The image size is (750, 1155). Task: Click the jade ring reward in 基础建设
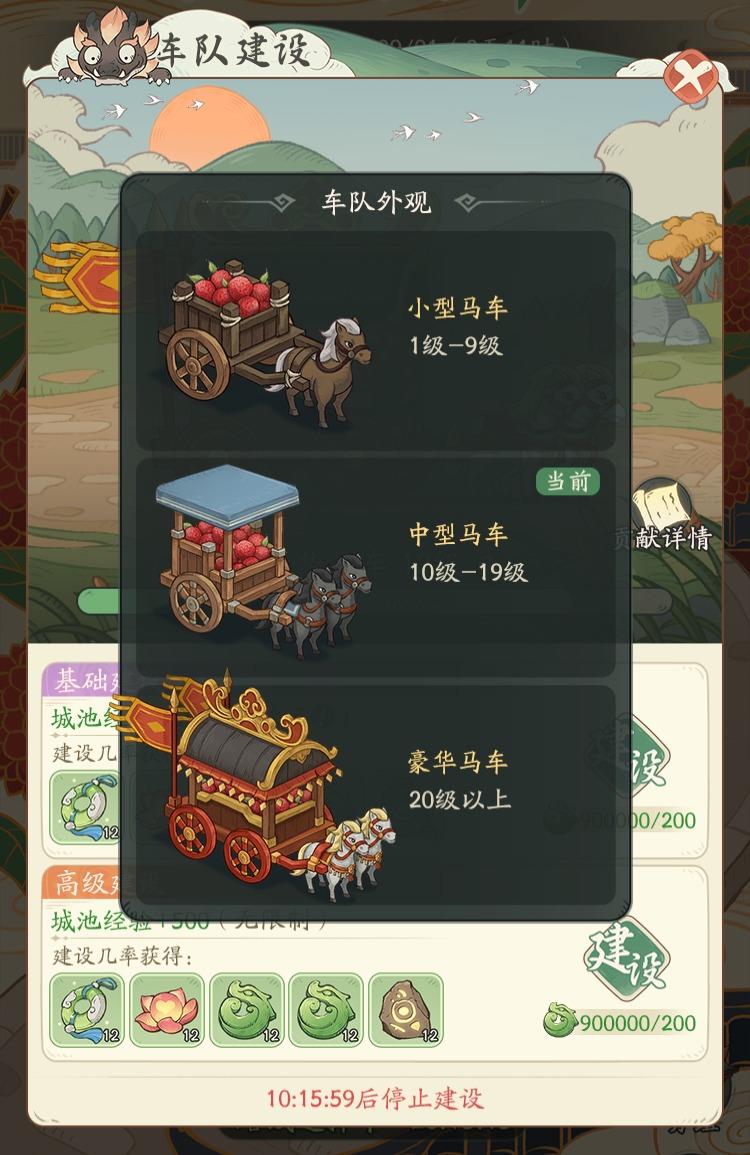click(85, 807)
